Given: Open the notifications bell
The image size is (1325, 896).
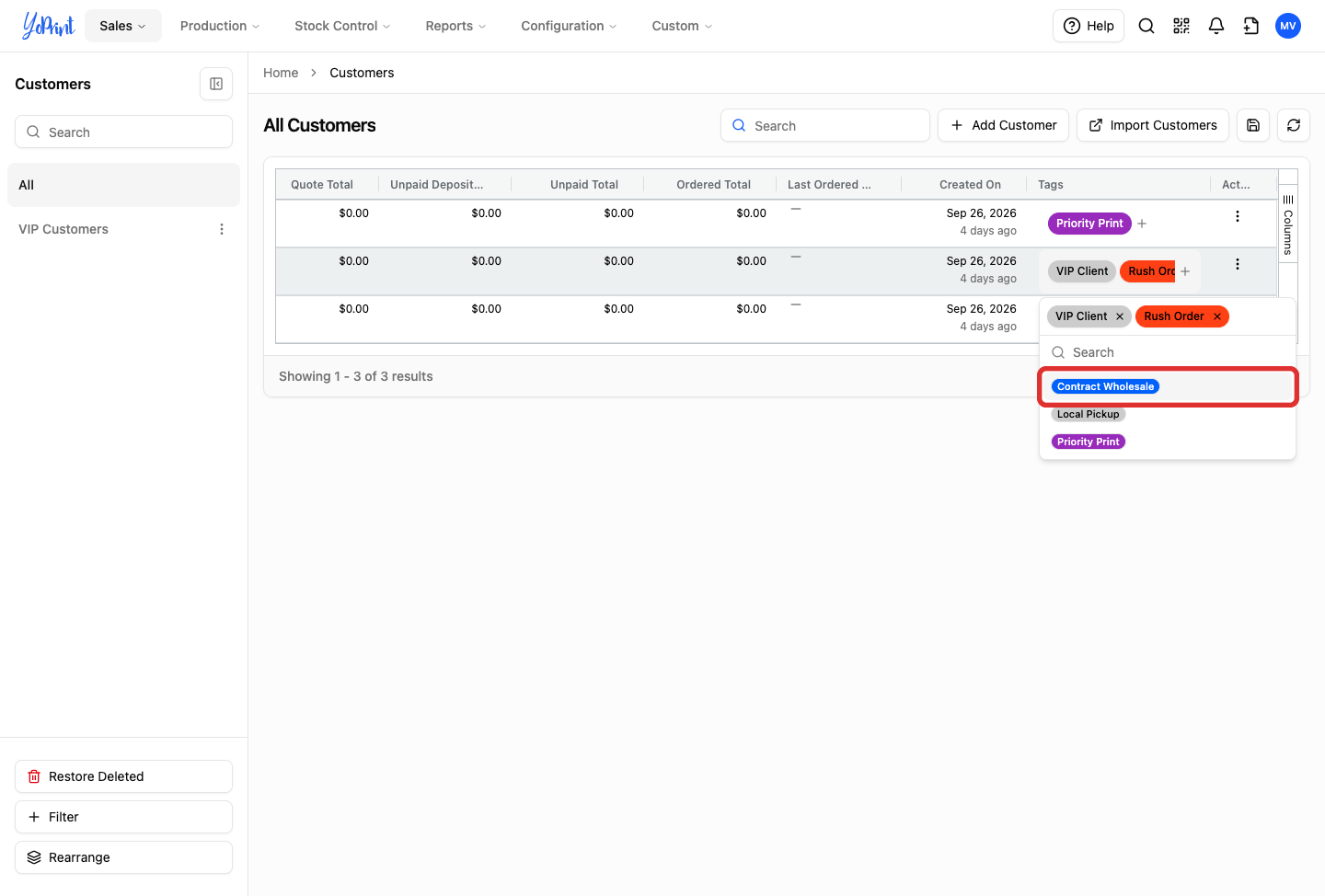Looking at the screenshot, I should click(1216, 26).
